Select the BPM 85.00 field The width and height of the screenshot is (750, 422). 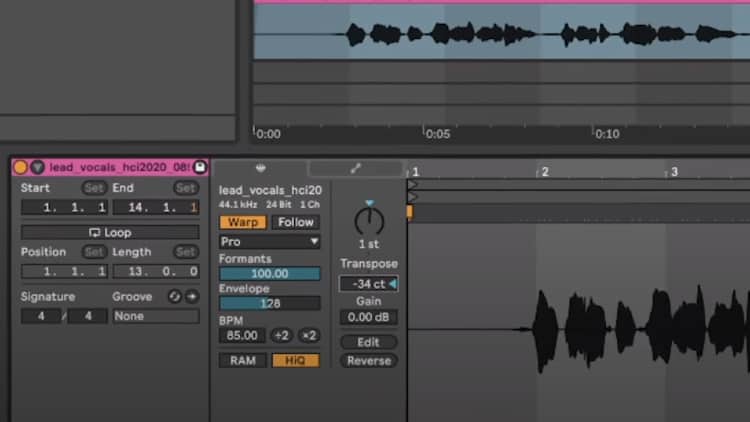242,335
